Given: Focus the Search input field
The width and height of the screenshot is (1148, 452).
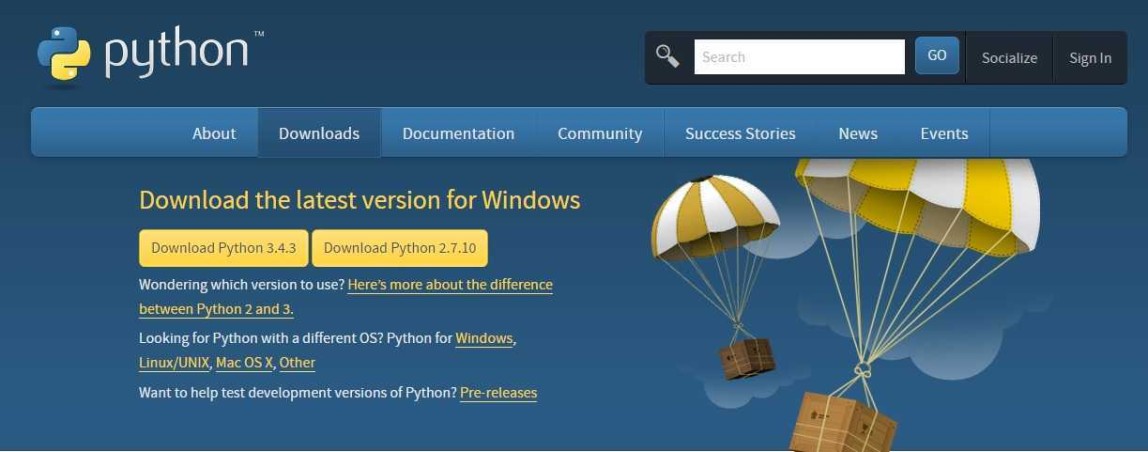Looking at the screenshot, I should pos(800,56).
